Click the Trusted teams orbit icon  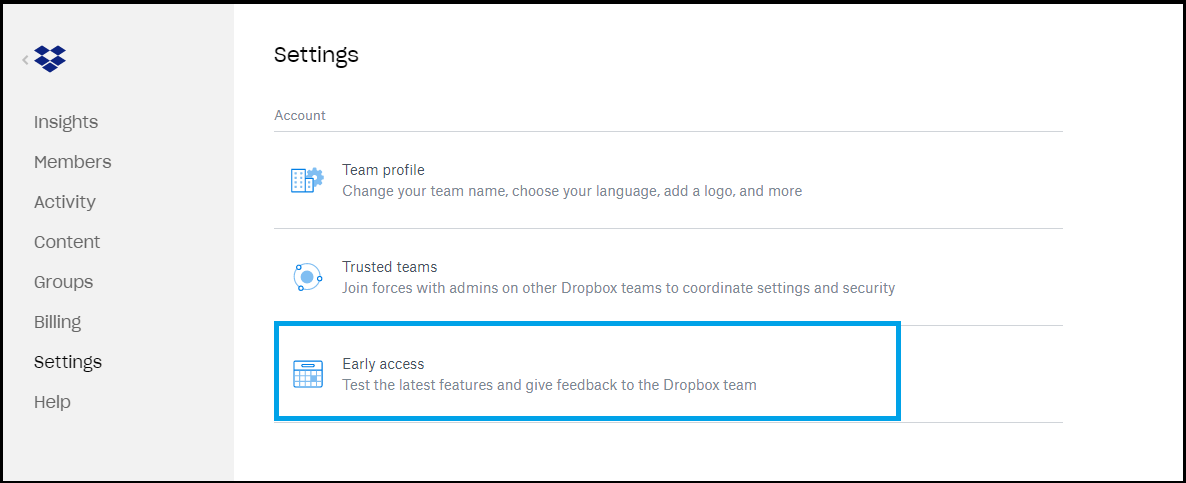307,277
